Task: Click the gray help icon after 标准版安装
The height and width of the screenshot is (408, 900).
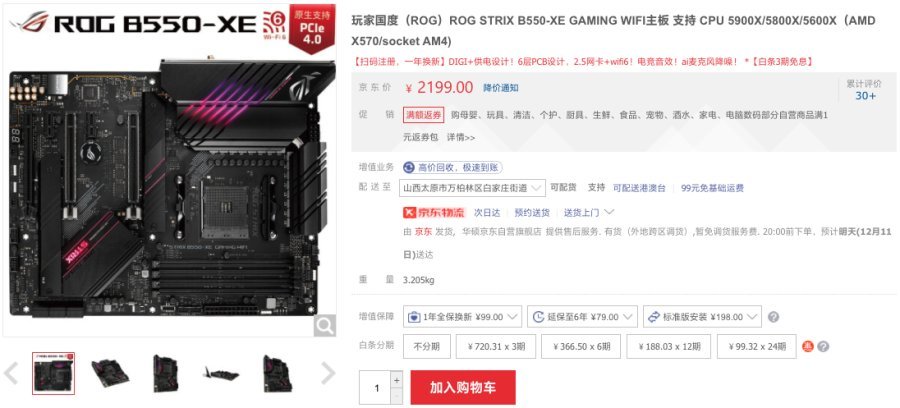Action: [774, 317]
